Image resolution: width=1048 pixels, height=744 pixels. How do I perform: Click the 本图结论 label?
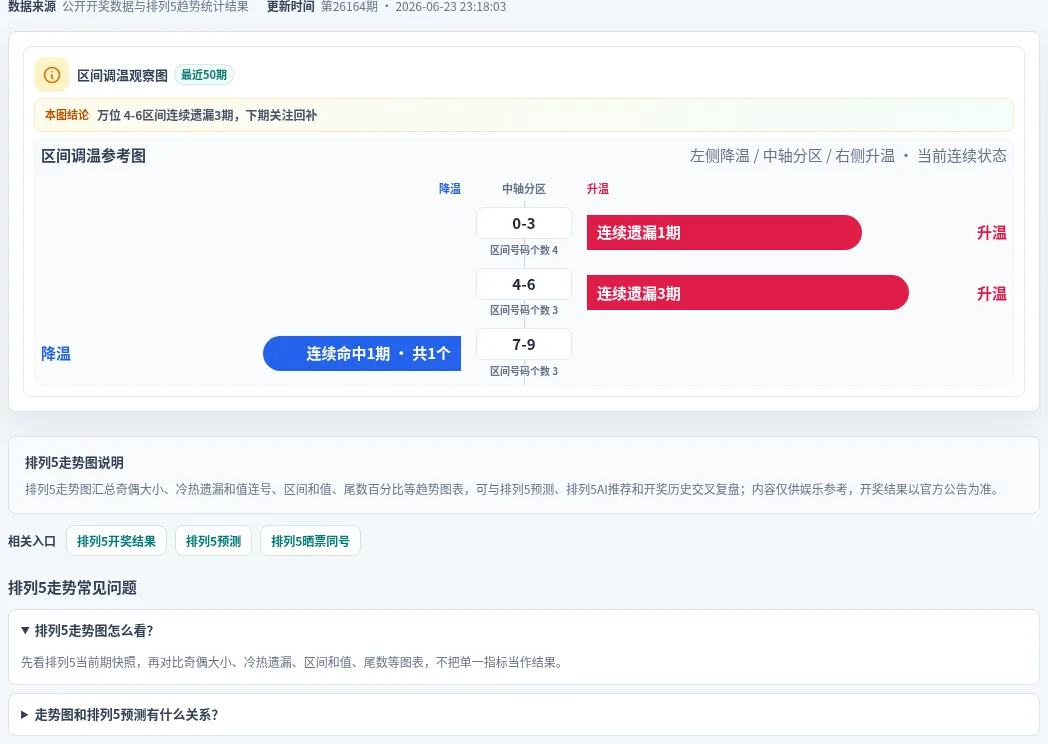click(x=66, y=115)
